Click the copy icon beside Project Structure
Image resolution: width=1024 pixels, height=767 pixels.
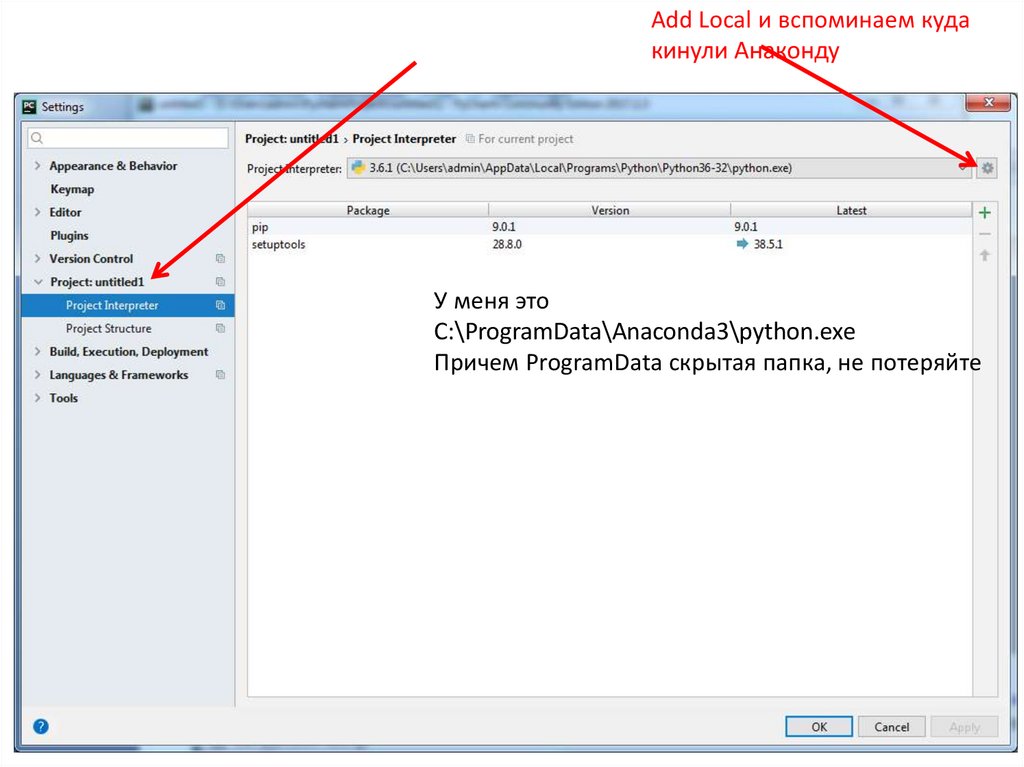[220, 329]
